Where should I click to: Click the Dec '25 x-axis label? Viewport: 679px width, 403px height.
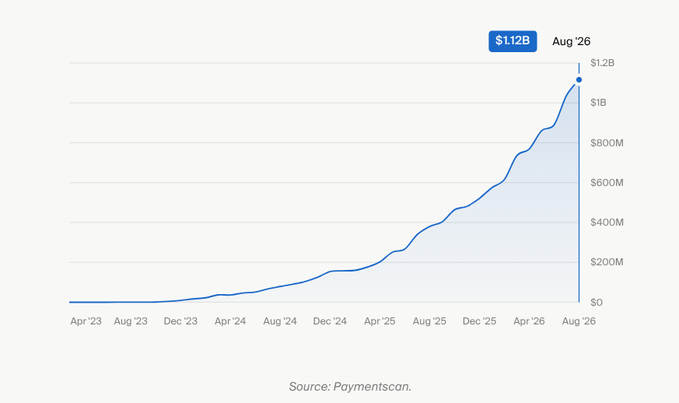pyautogui.click(x=479, y=321)
